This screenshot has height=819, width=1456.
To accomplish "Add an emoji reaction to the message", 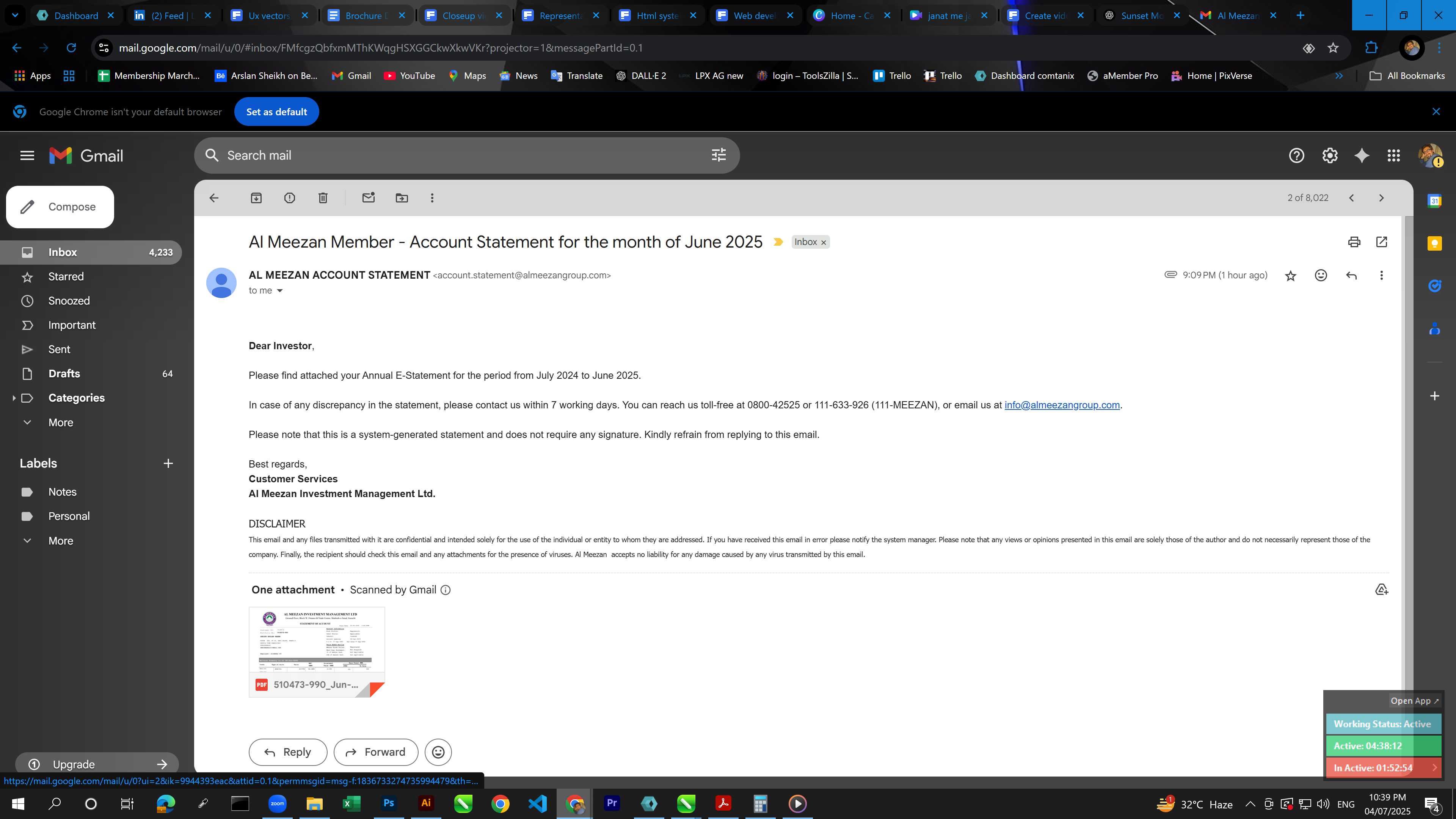I will [1321, 275].
